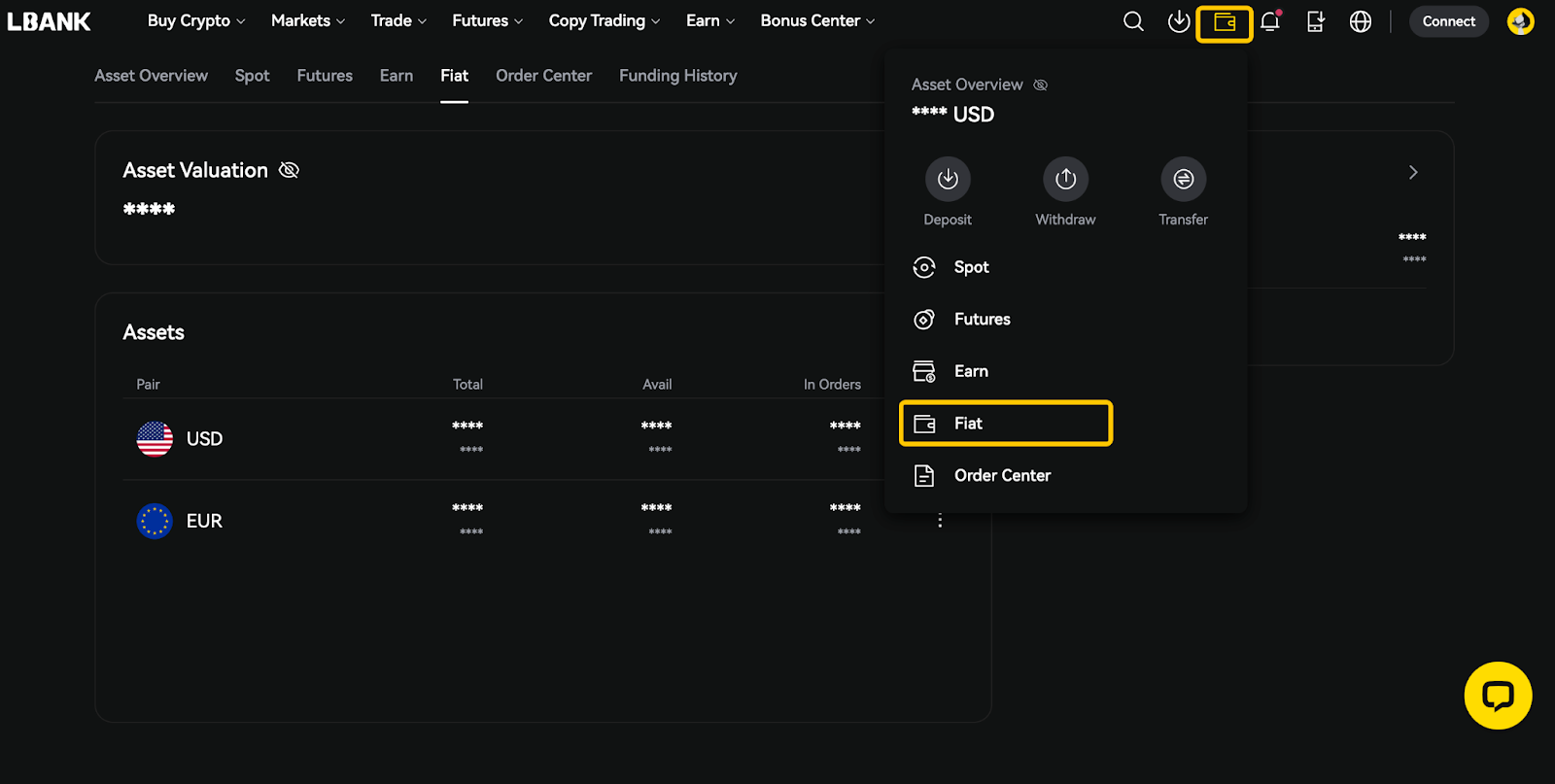Expand the Markets menu
The image size is (1555, 784).
pos(307,20)
